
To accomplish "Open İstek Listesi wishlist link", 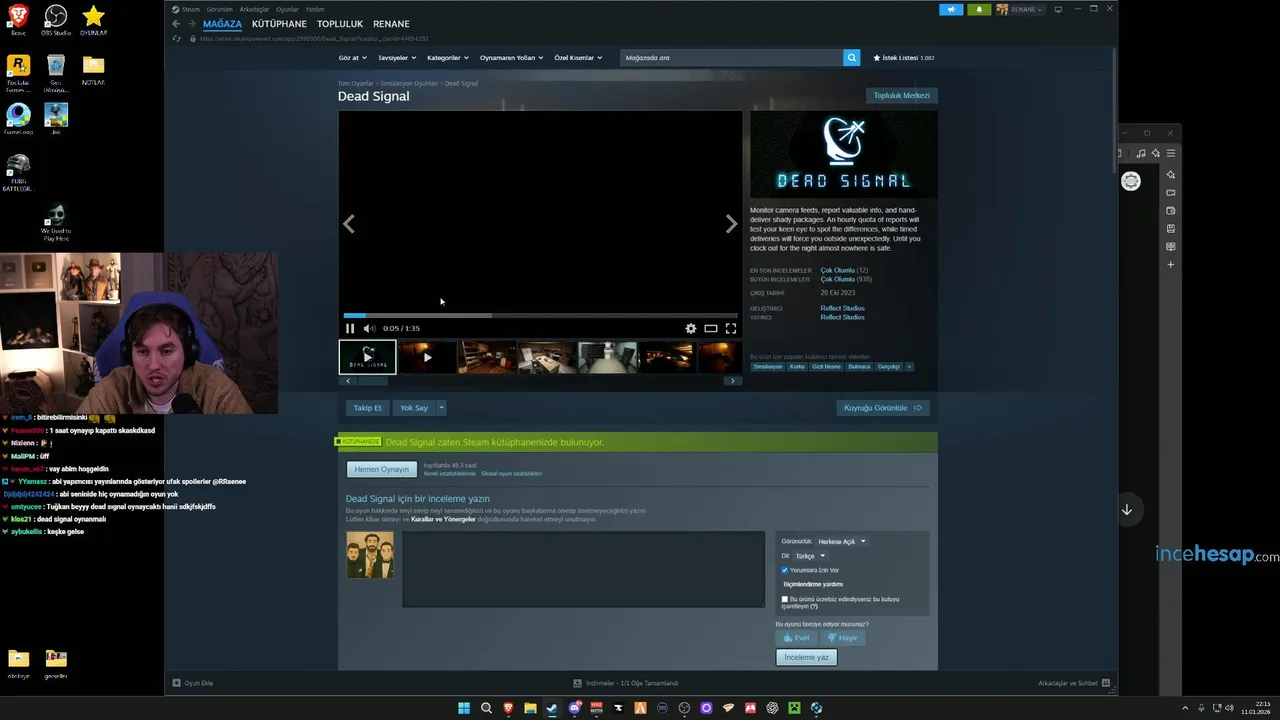I will 904,58.
